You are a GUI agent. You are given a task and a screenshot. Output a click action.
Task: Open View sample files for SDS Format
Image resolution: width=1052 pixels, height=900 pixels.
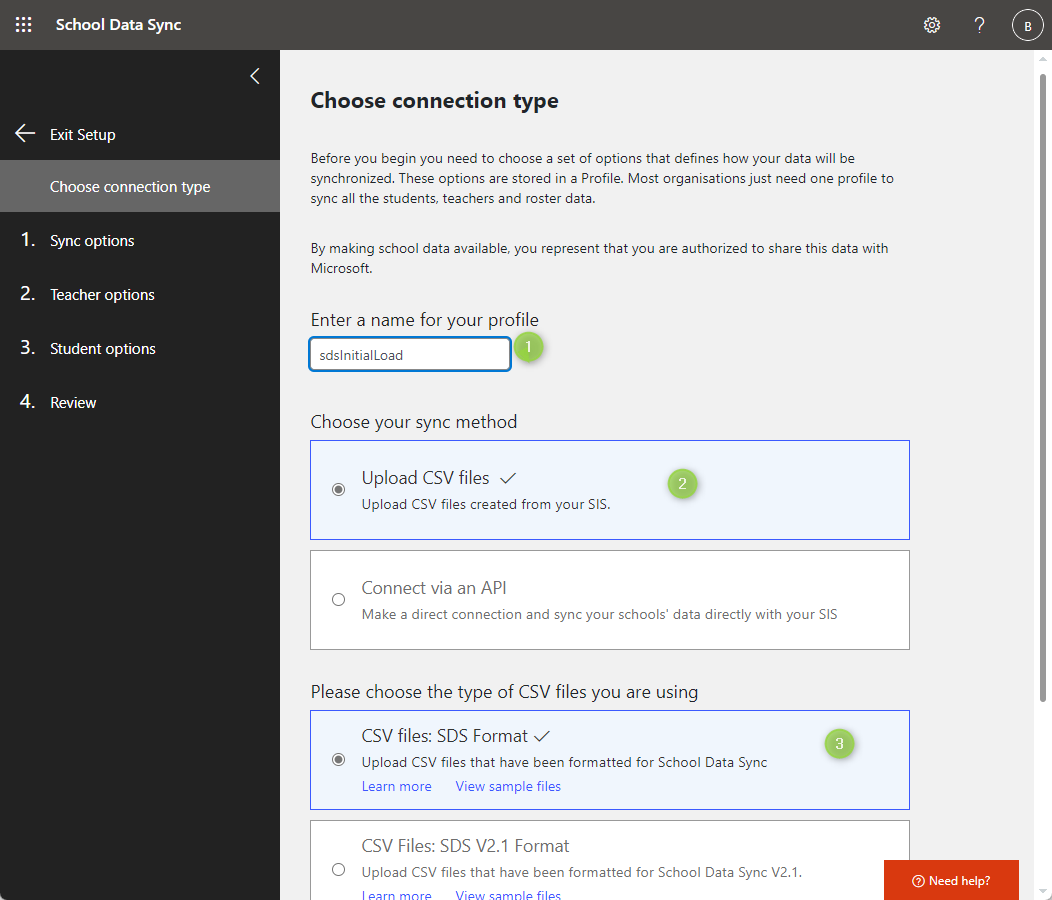(x=507, y=786)
